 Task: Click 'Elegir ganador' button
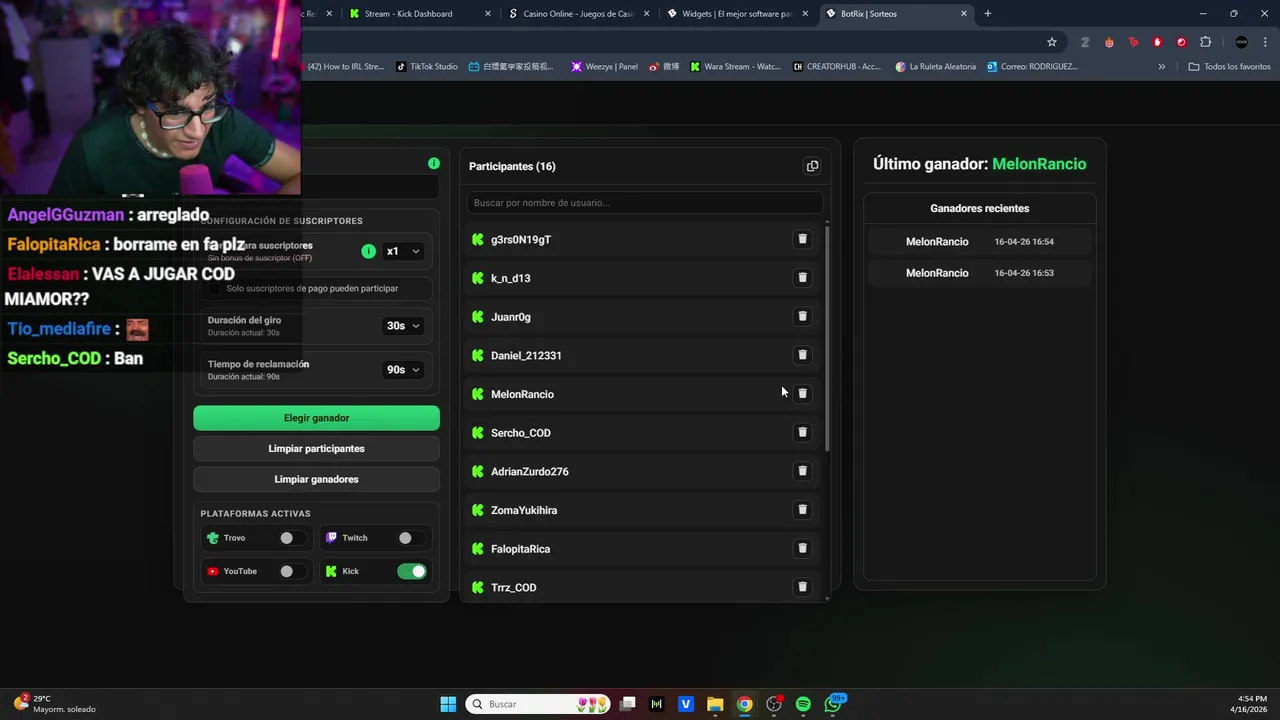(x=316, y=418)
